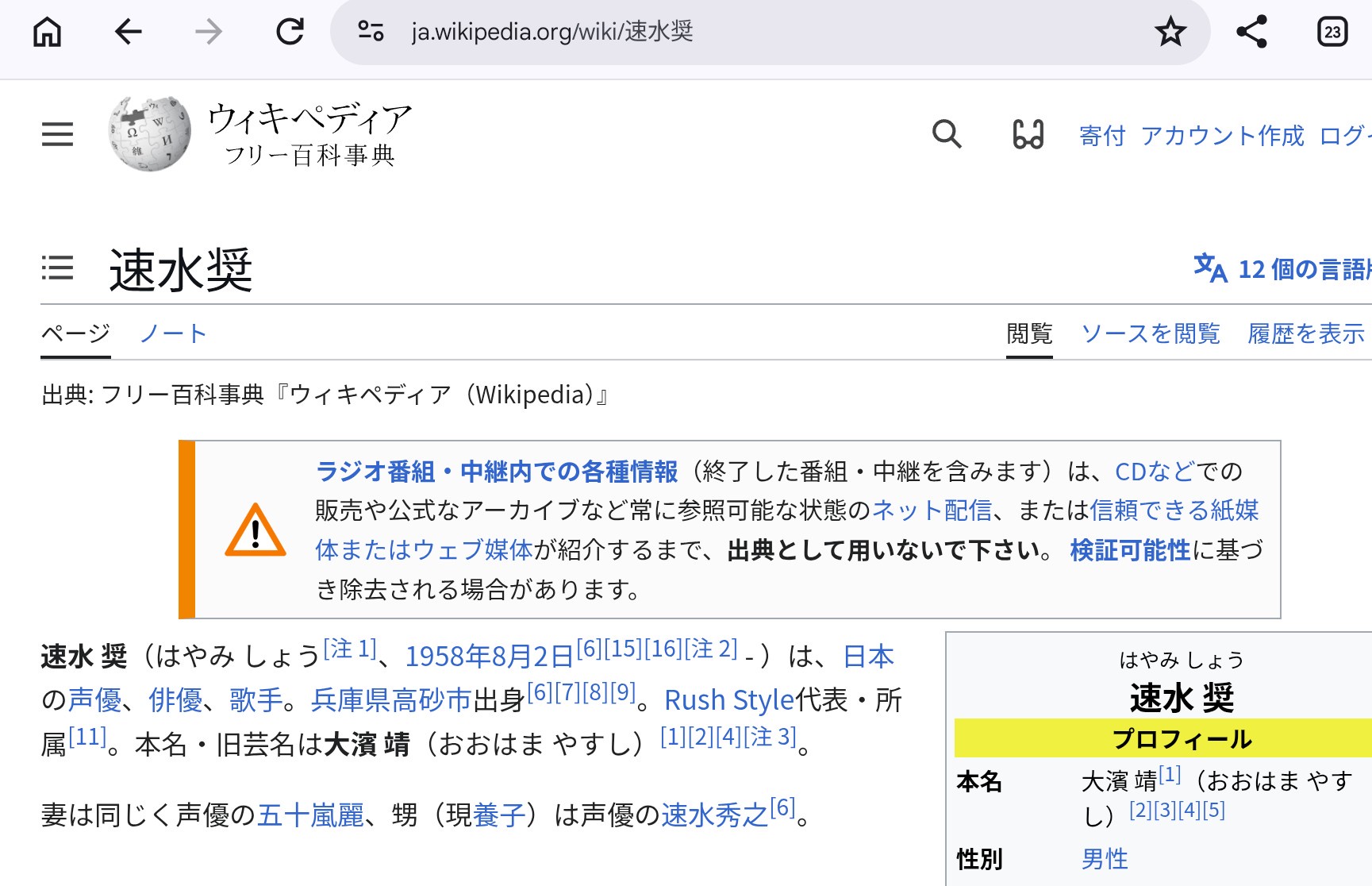Click the 8月2日 date link
Screen dimensions: 1372x886
tap(532, 657)
